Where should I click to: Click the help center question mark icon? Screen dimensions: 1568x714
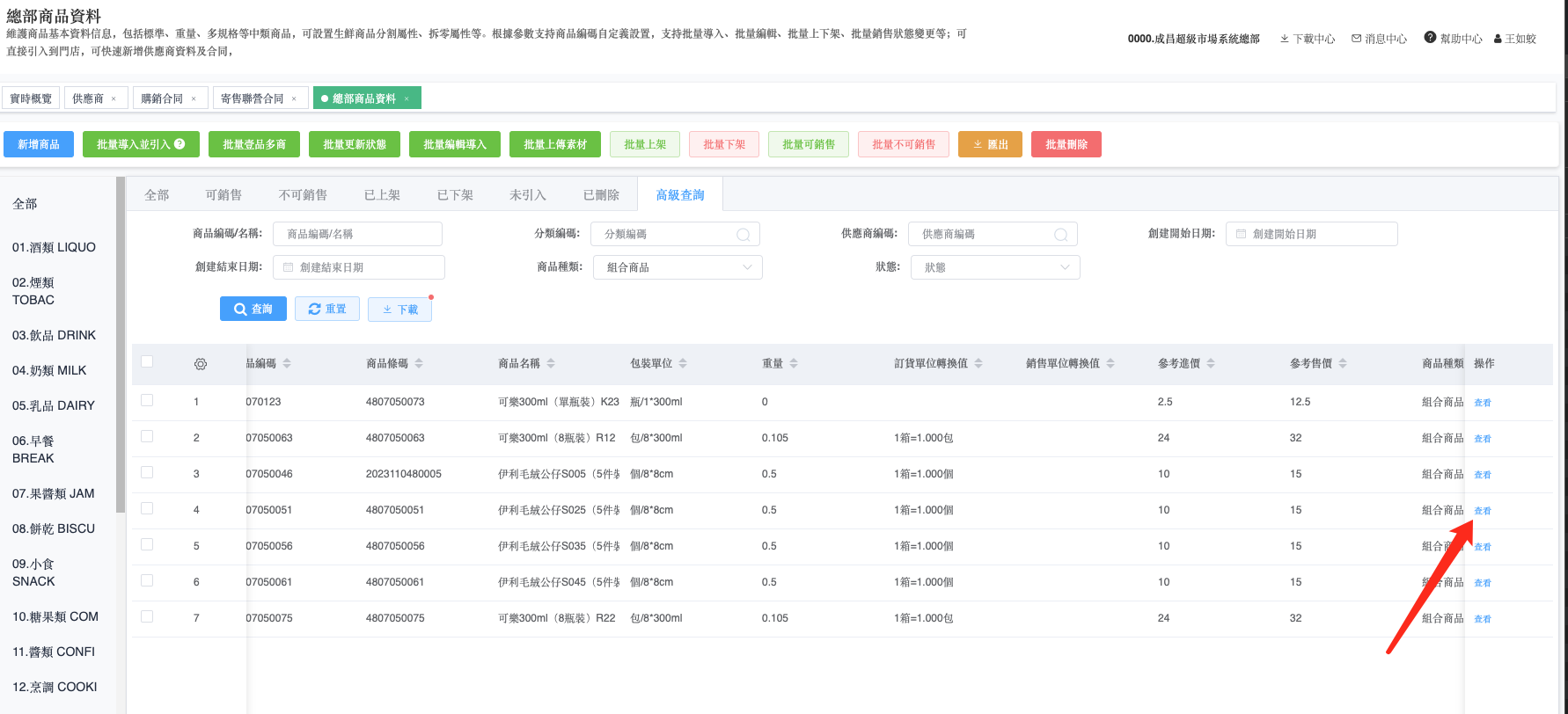pos(1430,38)
